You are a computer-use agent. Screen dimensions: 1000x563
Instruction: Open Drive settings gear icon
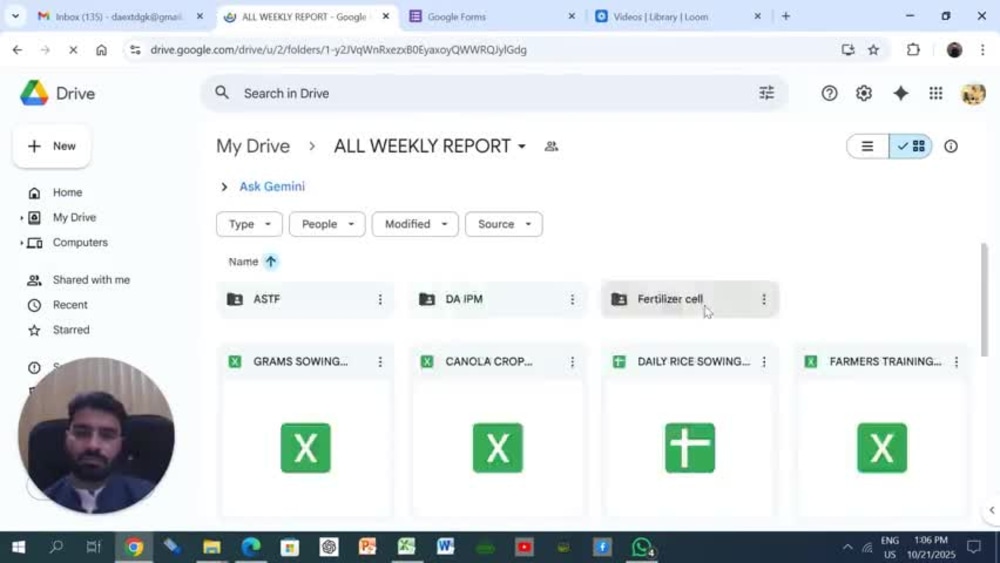[864, 93]
